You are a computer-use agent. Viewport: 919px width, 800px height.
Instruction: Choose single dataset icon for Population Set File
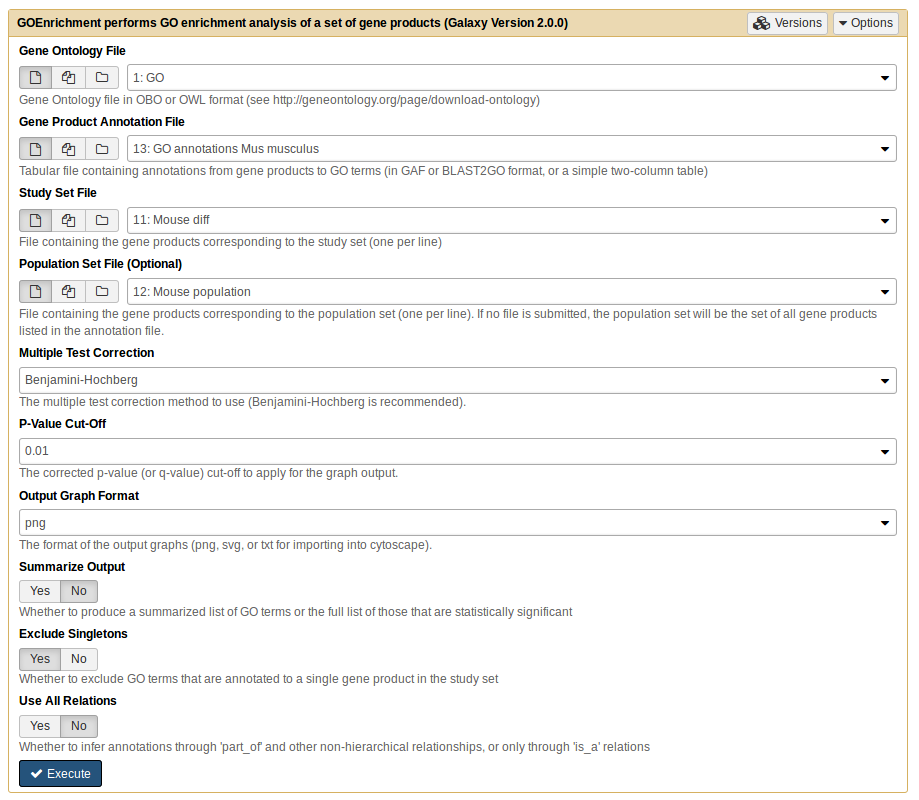click(36, 291)
